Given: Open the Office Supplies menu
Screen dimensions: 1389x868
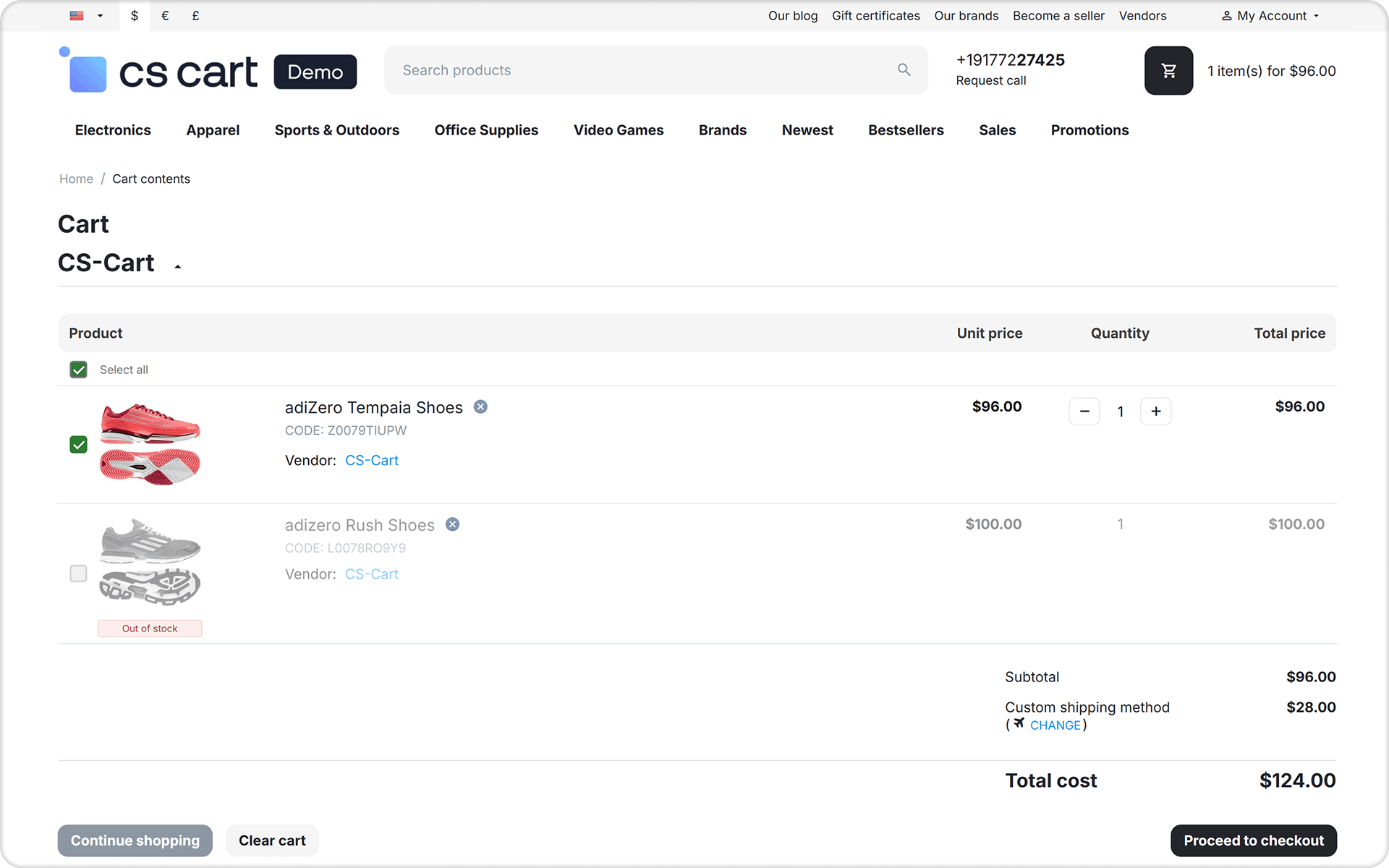Looking at the screenshot, I should tap(486, 130).
